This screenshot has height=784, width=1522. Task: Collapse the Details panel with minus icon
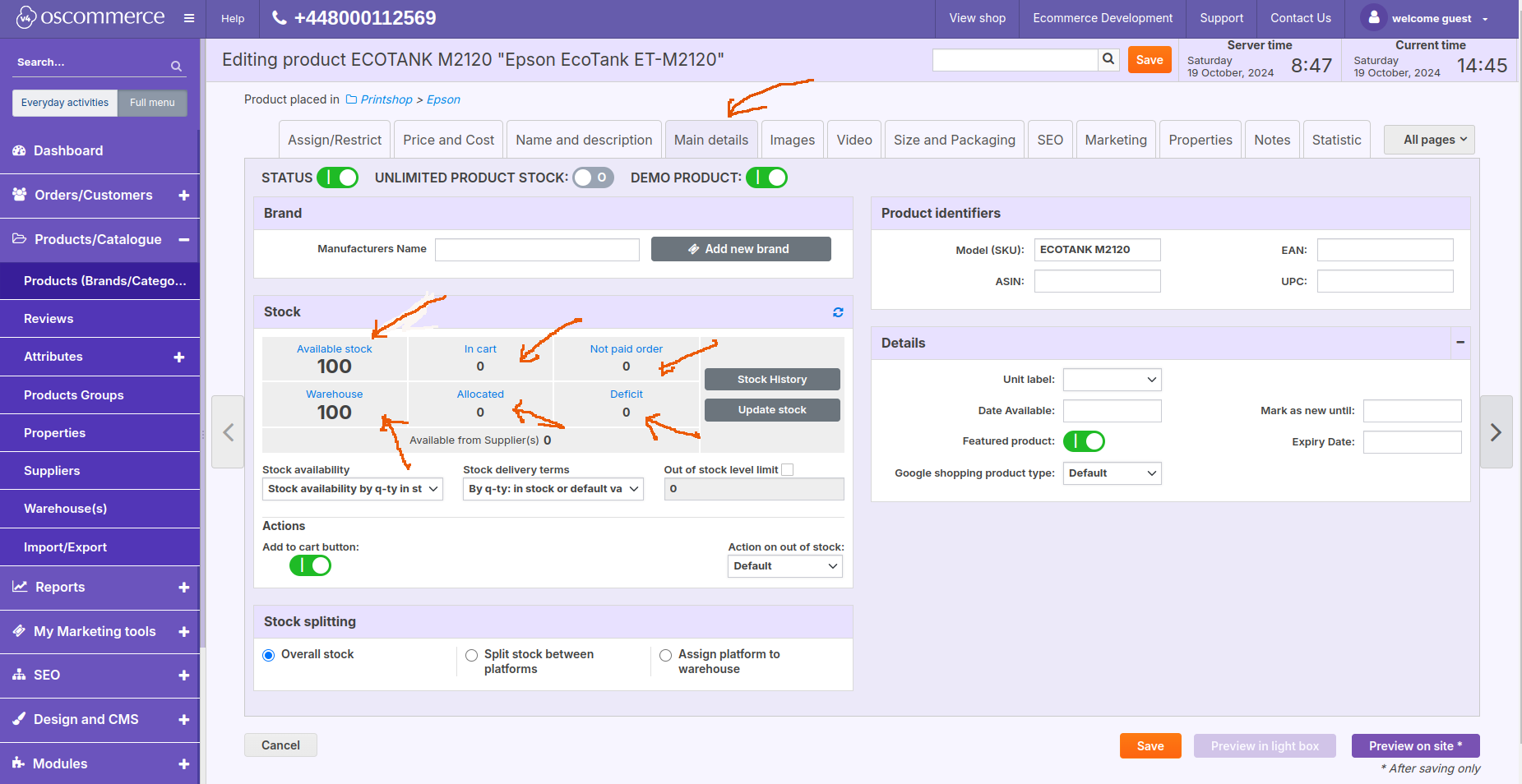point(1460,343)
